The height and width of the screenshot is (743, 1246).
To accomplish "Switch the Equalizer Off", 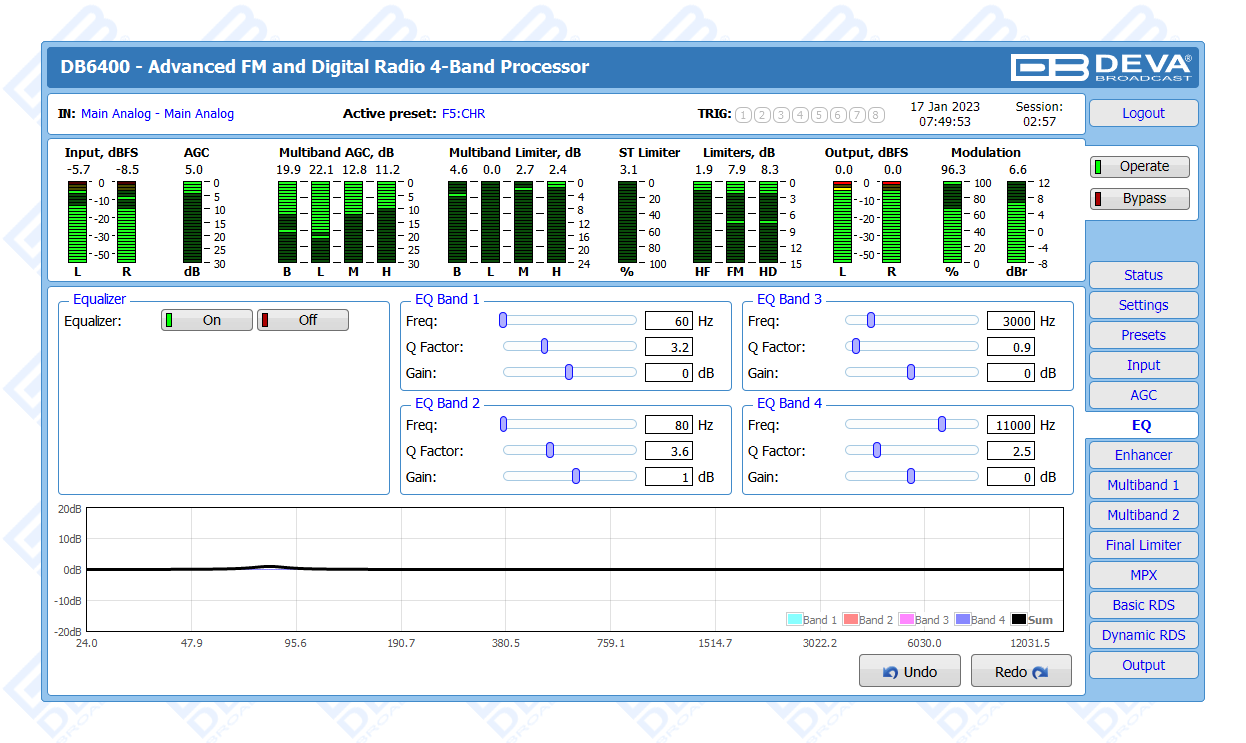I will pyautogui.click(x=303, y=320).
